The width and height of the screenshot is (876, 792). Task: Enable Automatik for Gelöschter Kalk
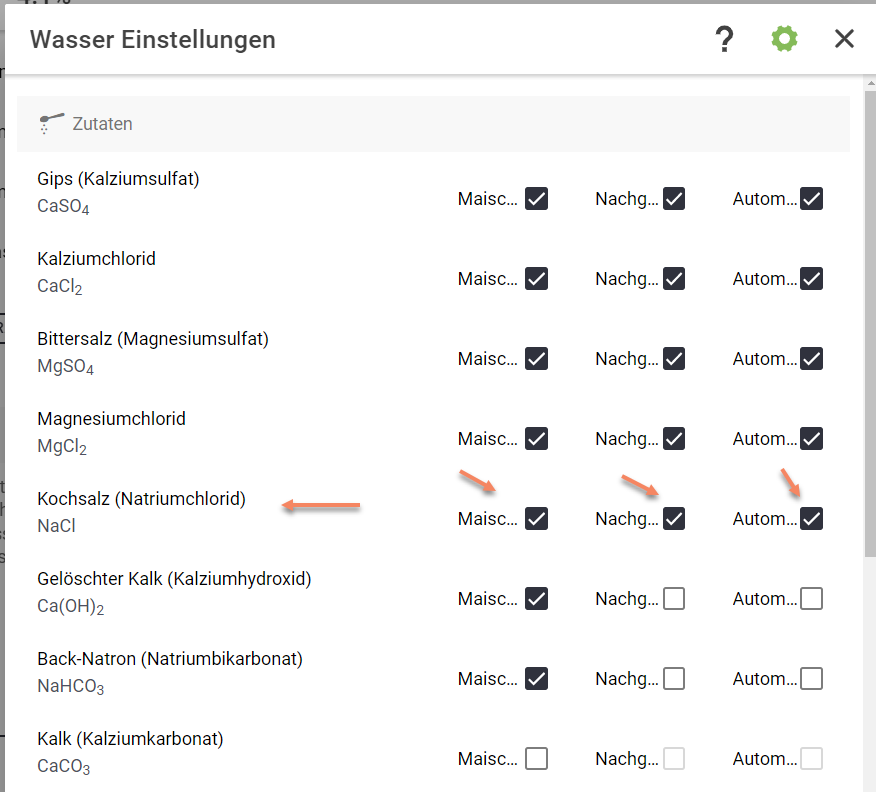(811, 599)
